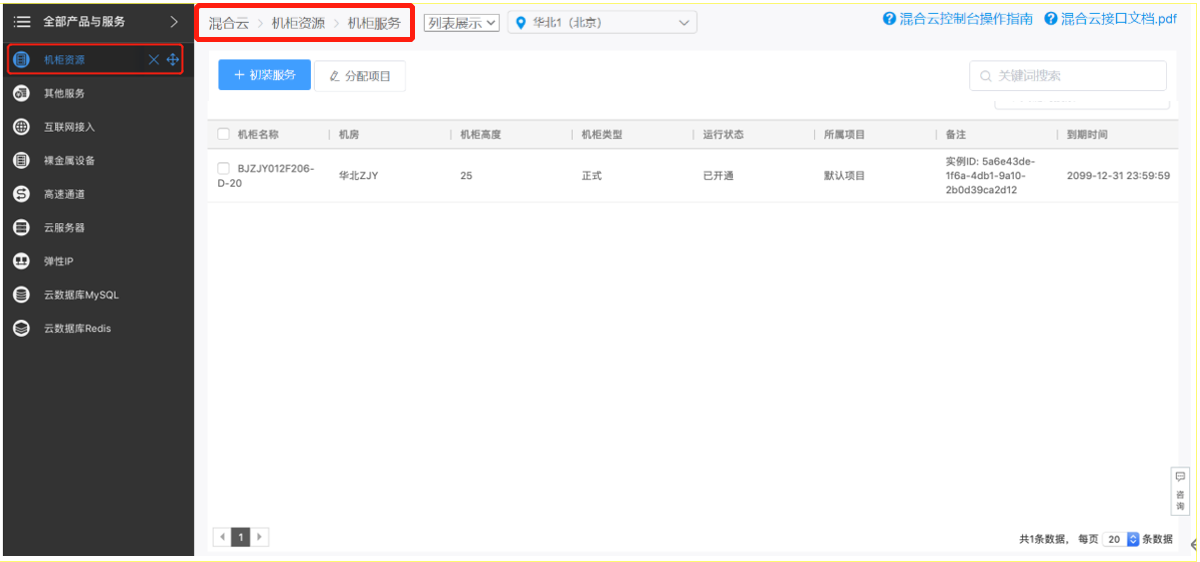Click the 云数据库Redis stack icon
Screen dimensions: 1200x562
(21, 328)
